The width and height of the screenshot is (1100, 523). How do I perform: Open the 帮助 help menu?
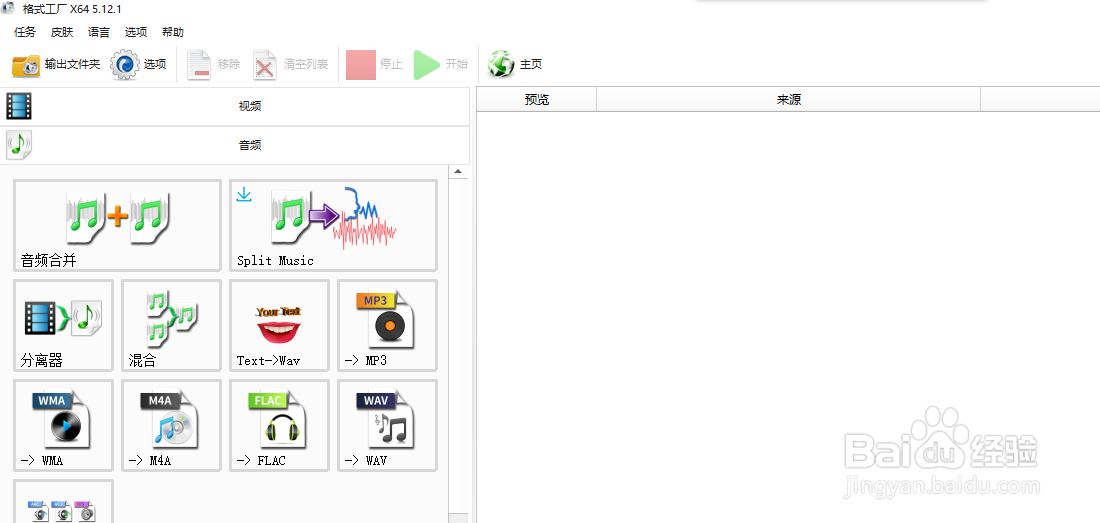click(173, 32)
